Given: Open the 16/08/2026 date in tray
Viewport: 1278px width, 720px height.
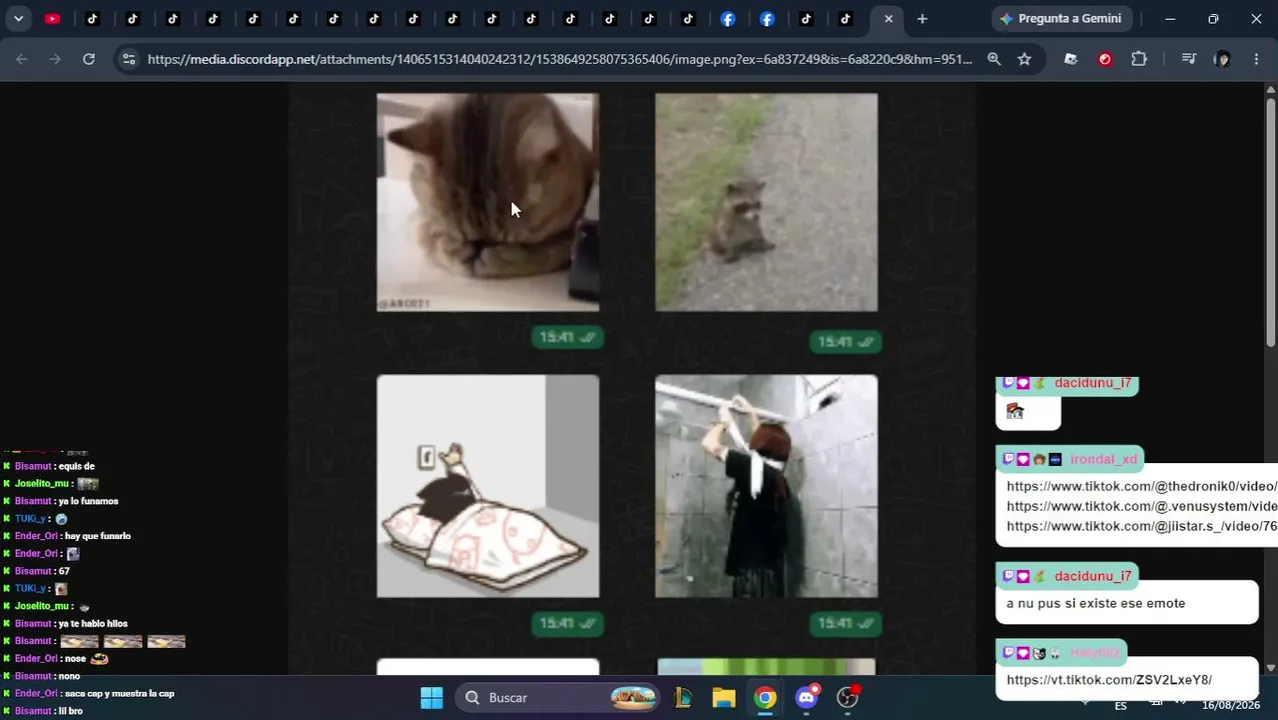Looking at the screenshot, I should click(1231, 705).
